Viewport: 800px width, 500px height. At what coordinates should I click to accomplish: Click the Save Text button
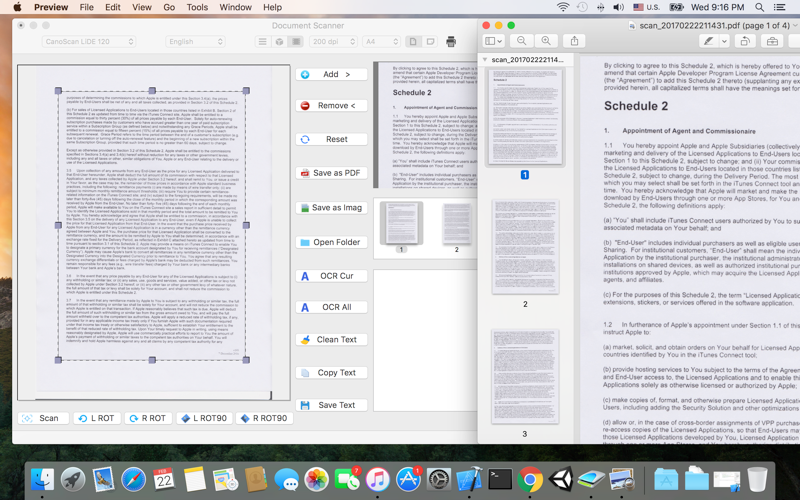coord(332,405)
